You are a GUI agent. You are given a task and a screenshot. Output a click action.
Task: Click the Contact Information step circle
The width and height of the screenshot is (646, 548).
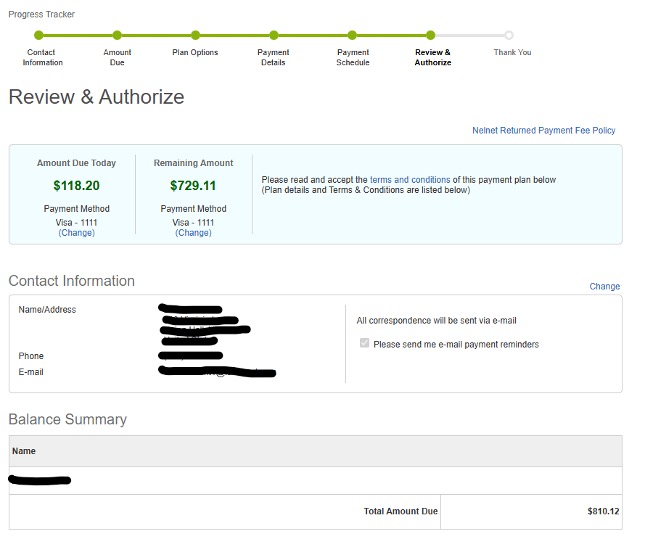39,36
